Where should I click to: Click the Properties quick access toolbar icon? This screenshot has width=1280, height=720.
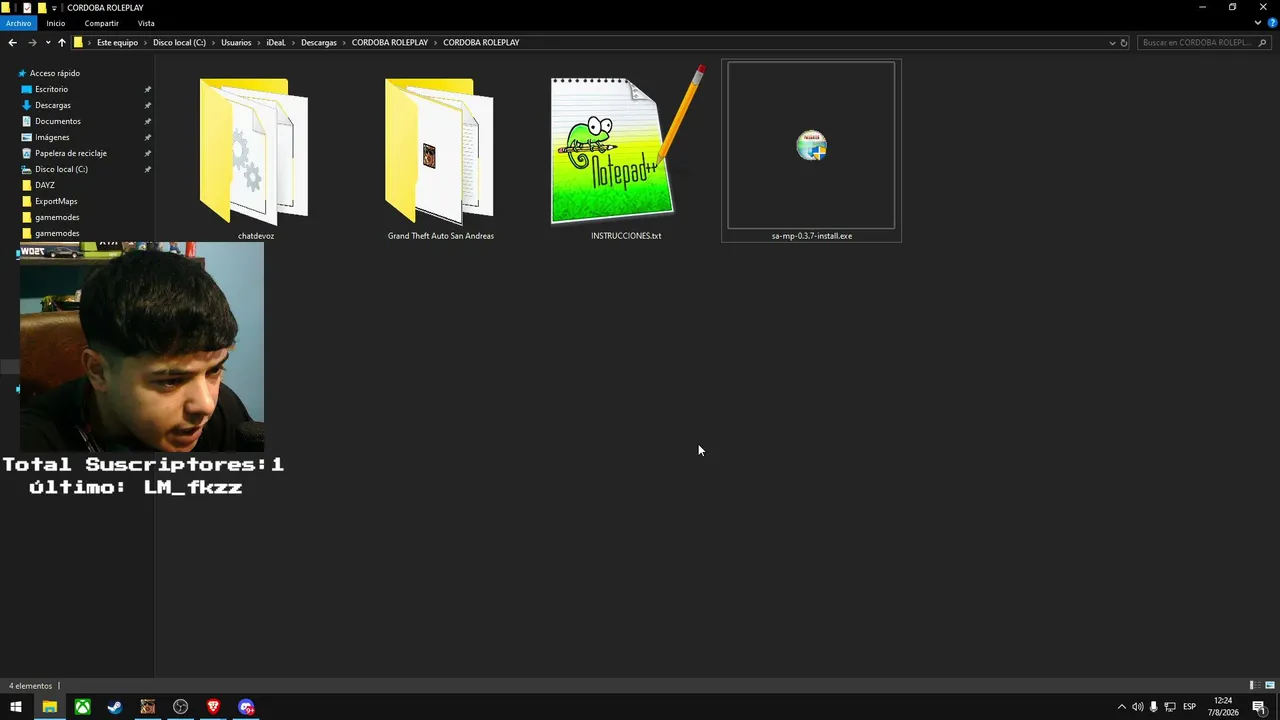(x=27, y=8)
